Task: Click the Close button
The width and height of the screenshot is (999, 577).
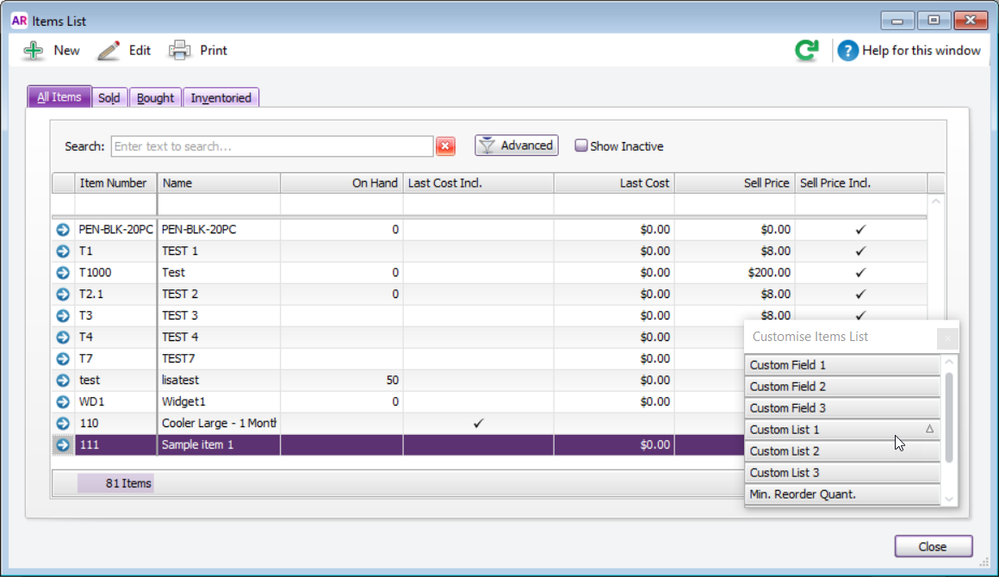Action: (932, 547)
